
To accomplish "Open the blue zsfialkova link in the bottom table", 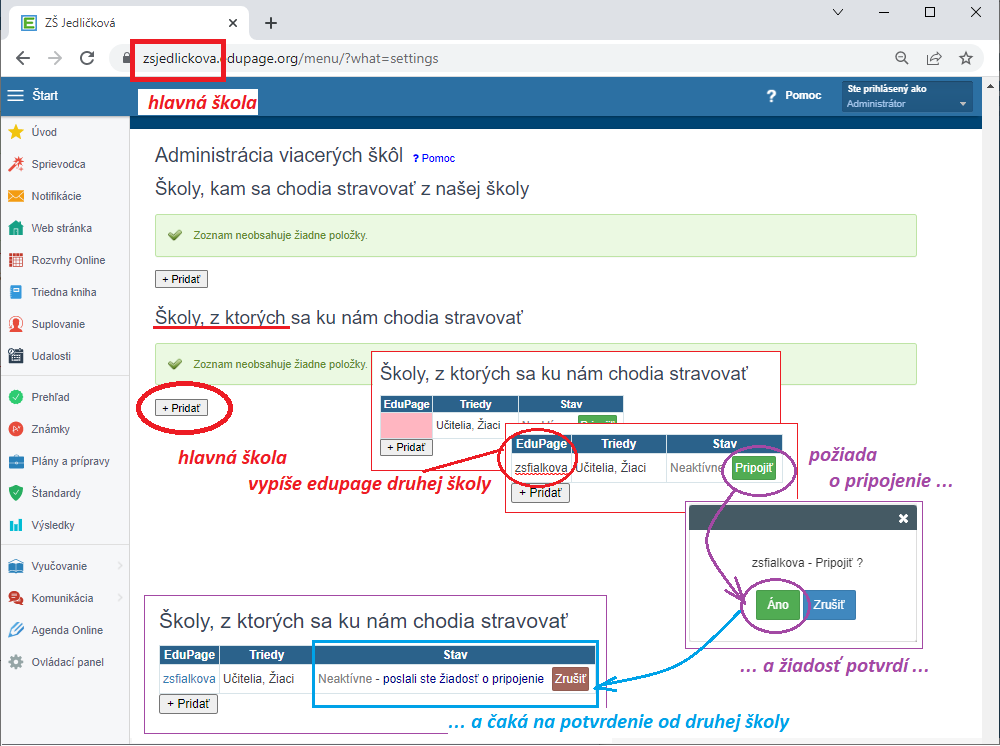I will click(x=189, y=679).
